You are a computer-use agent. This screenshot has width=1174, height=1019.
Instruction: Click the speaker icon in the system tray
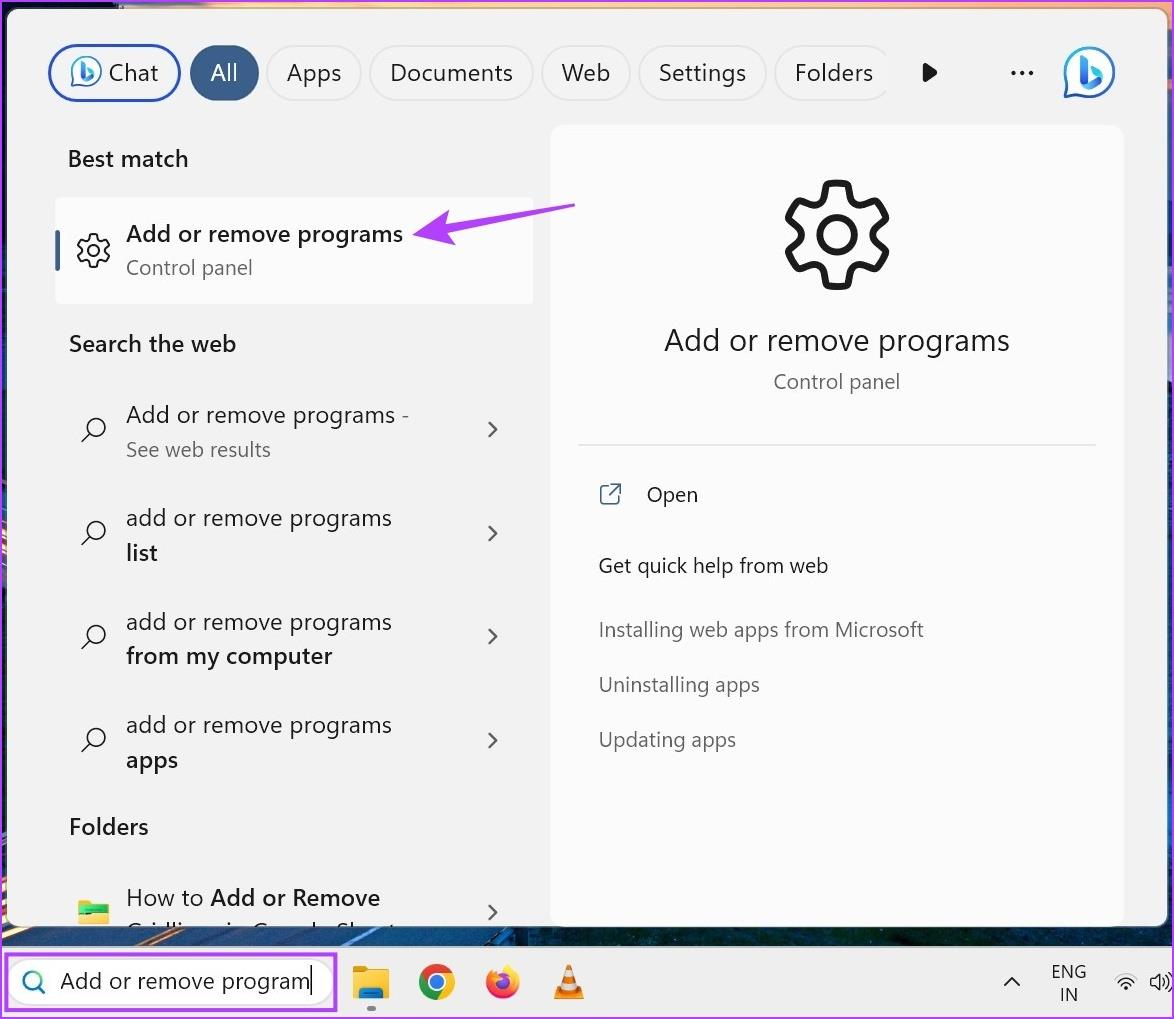[1160, 982]
